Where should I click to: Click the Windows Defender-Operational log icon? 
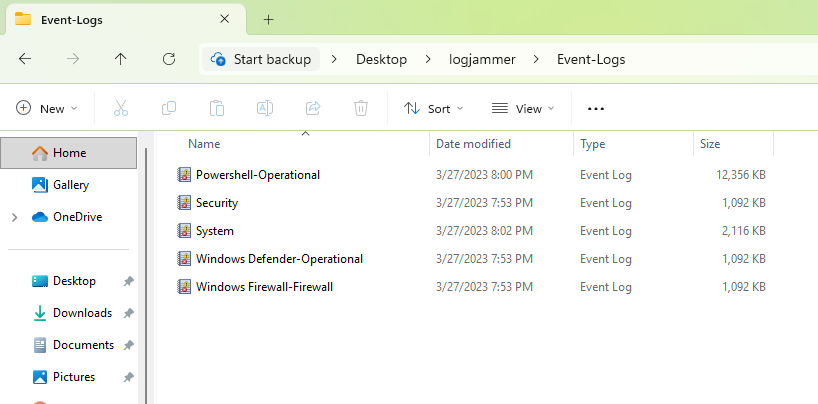184,259
